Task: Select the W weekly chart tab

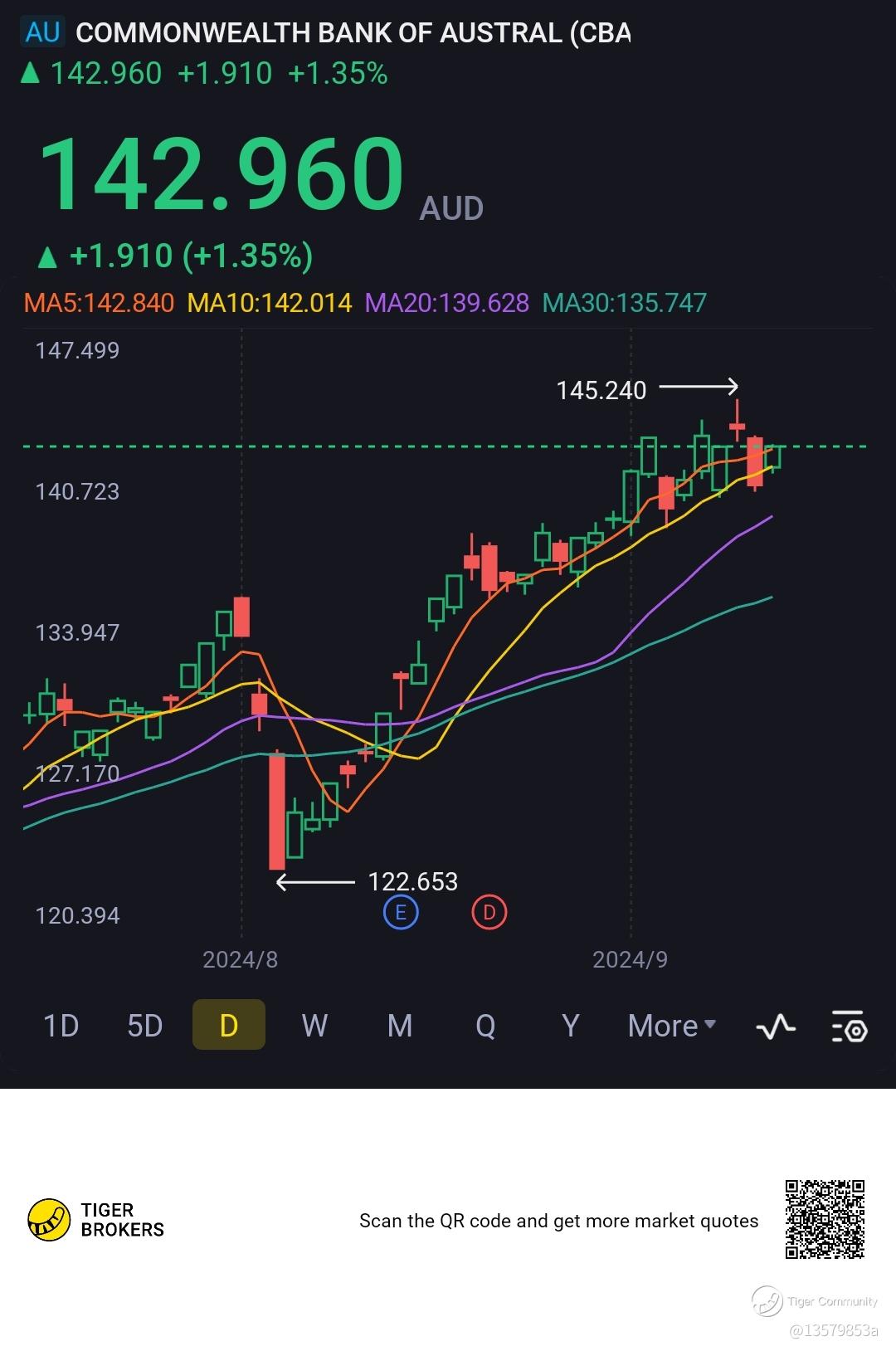Action: coord(314,1026)
